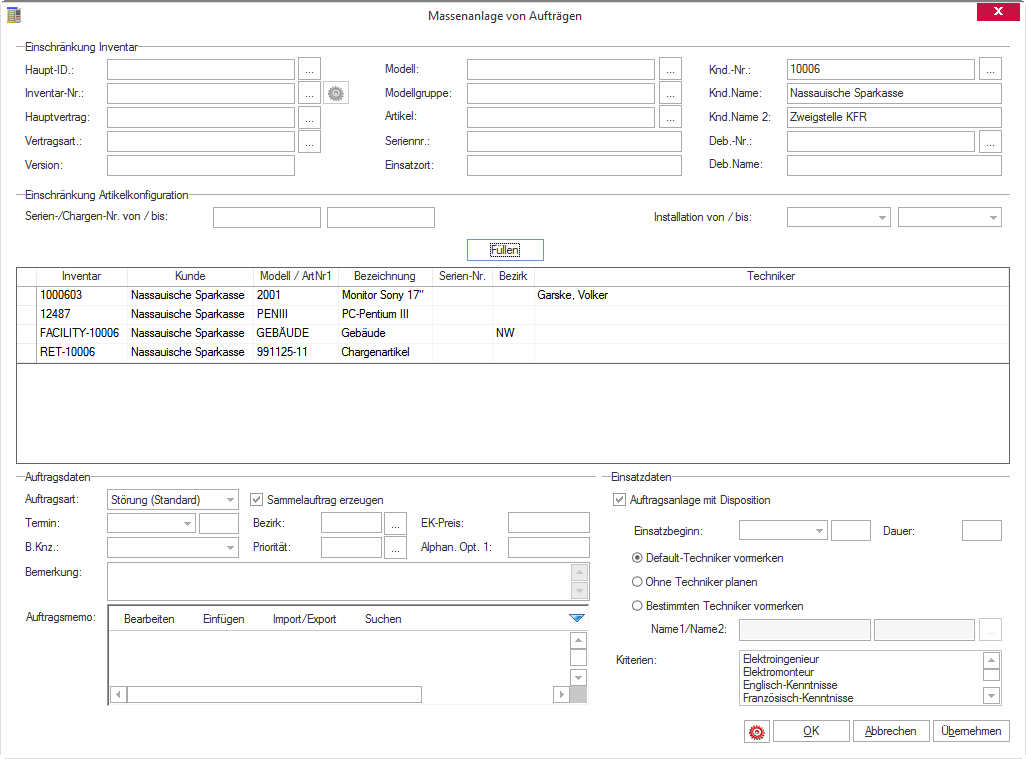Sort by the Modell / ArtNr1 column header
1026x759 pixels.
296,276
